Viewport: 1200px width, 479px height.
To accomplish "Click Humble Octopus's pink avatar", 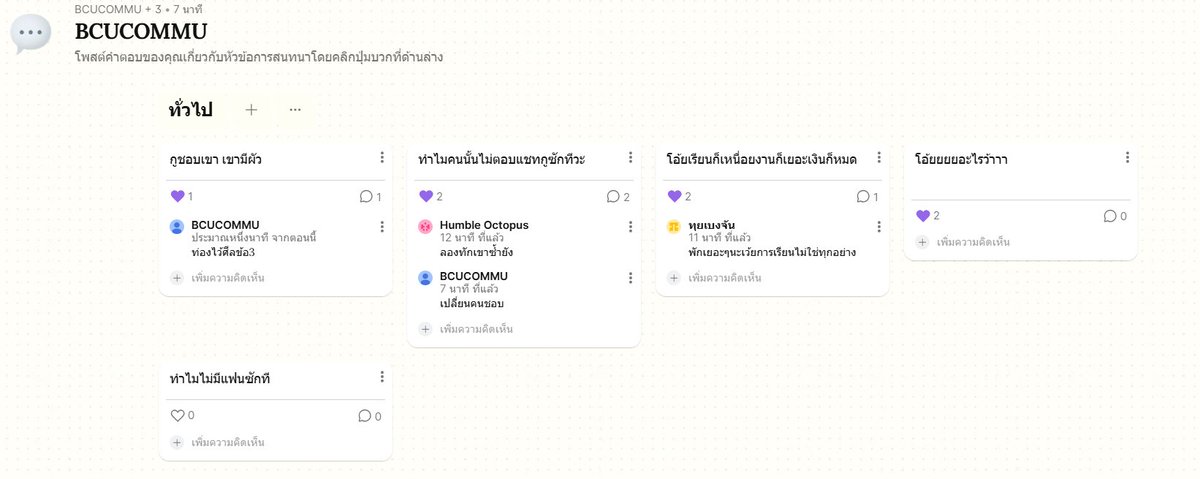I will 425,227.
